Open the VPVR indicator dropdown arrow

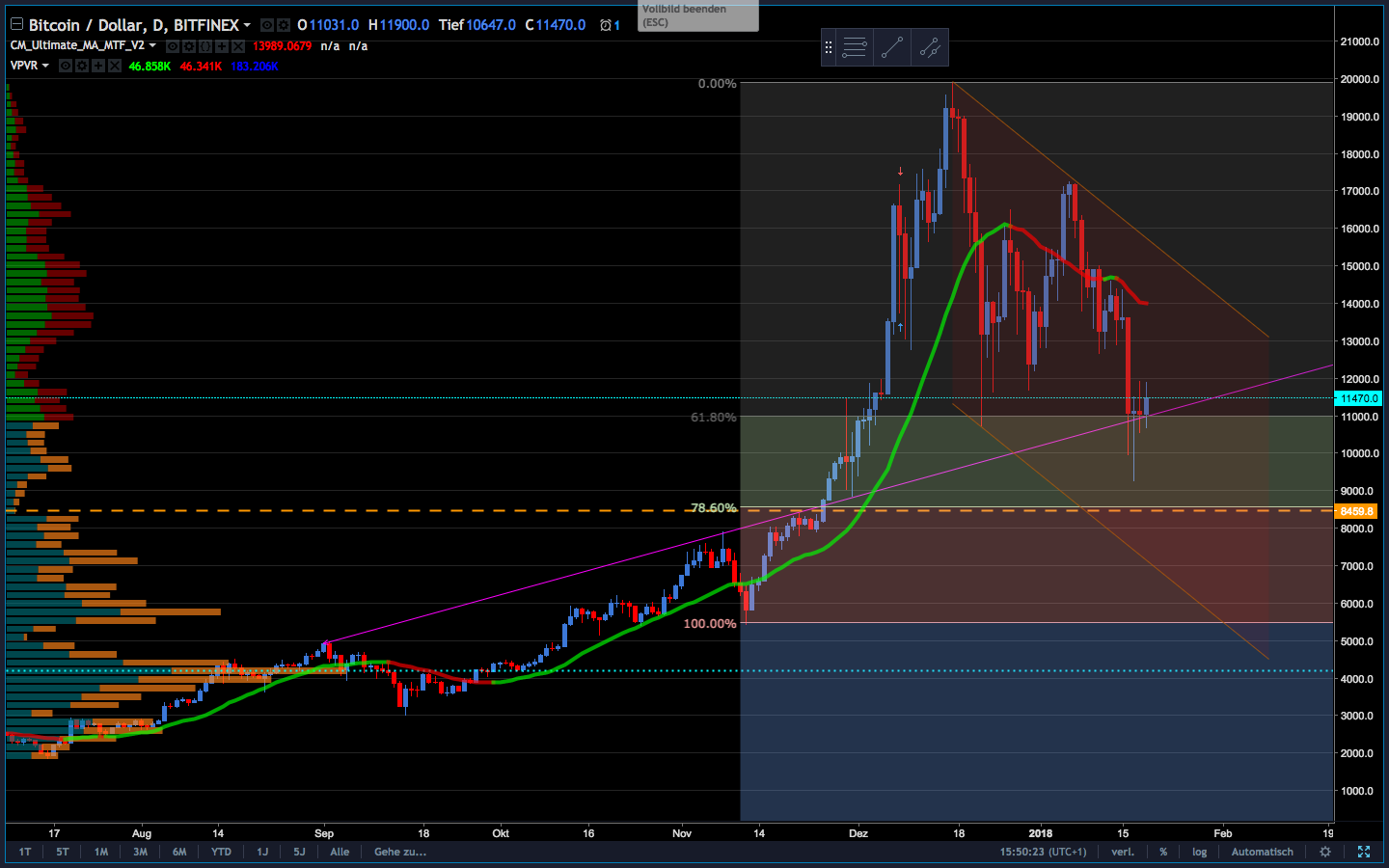point(45,66)
